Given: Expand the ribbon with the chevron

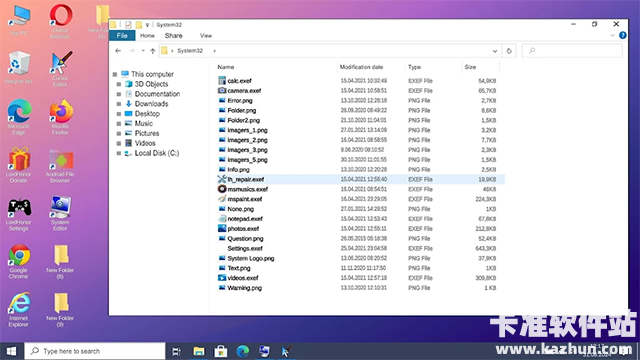Looking at the screenshot, I should tap(612, 36).
